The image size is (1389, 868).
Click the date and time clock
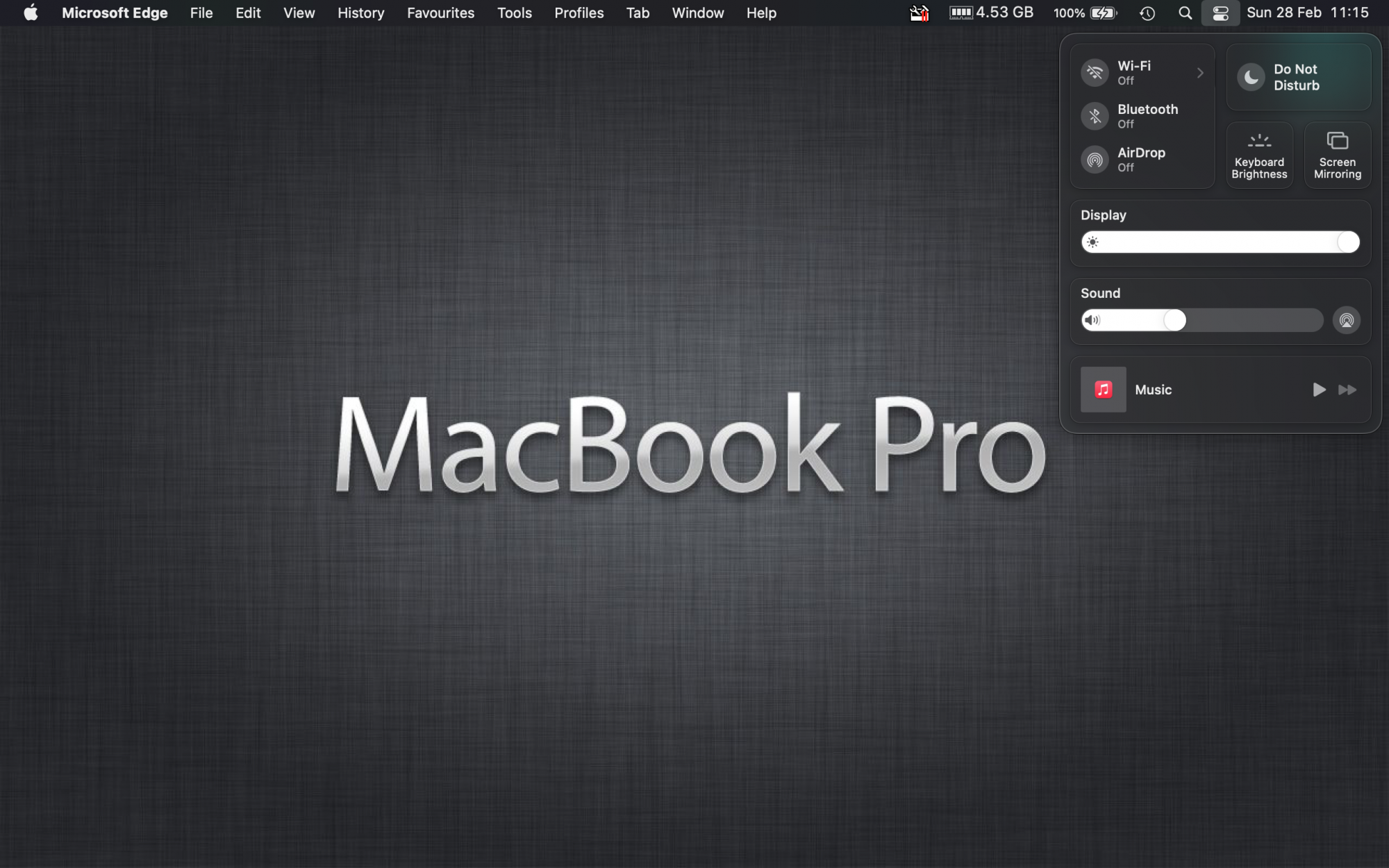point(1307,13)
